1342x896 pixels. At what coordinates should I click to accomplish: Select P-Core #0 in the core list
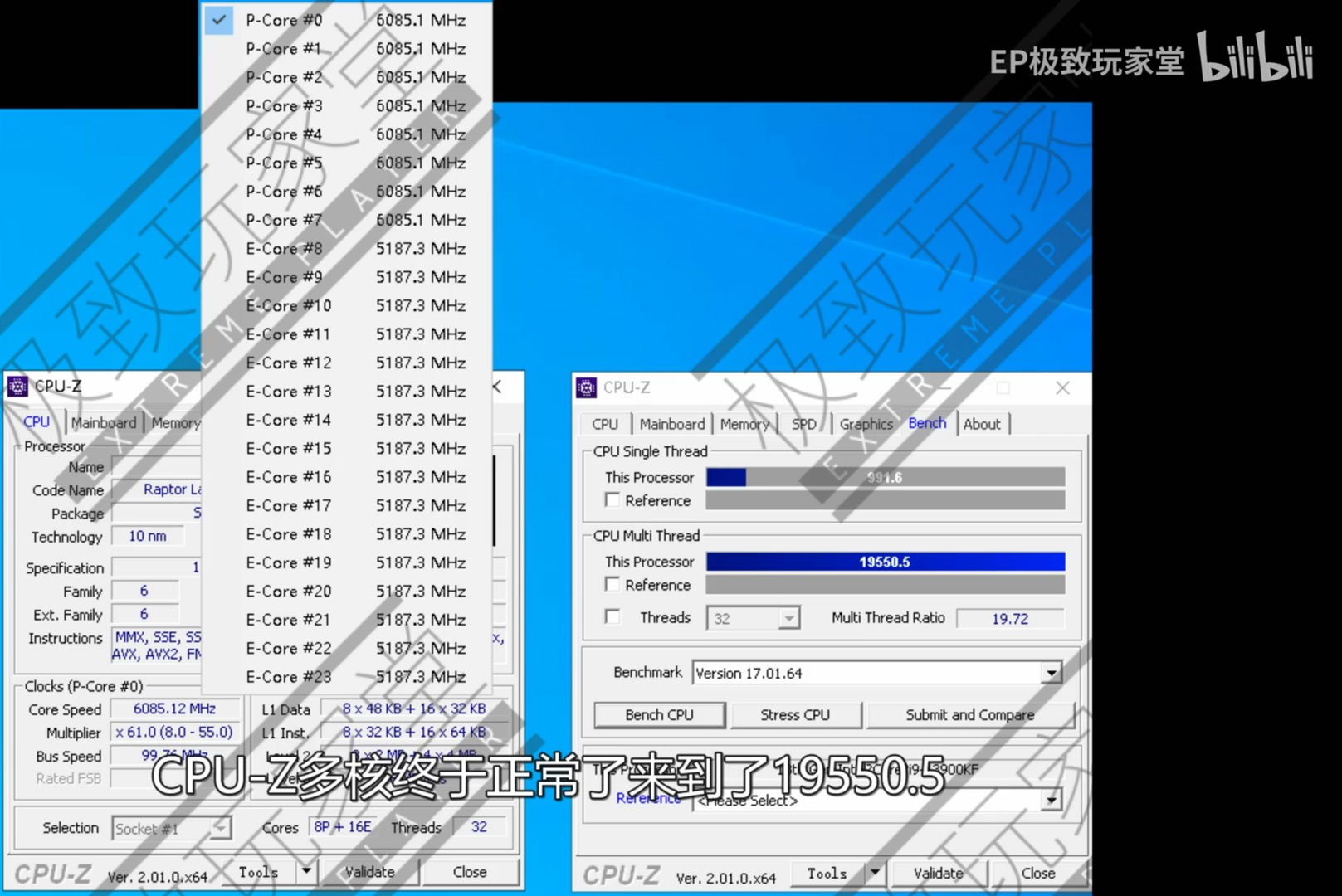tap(347, 20)
